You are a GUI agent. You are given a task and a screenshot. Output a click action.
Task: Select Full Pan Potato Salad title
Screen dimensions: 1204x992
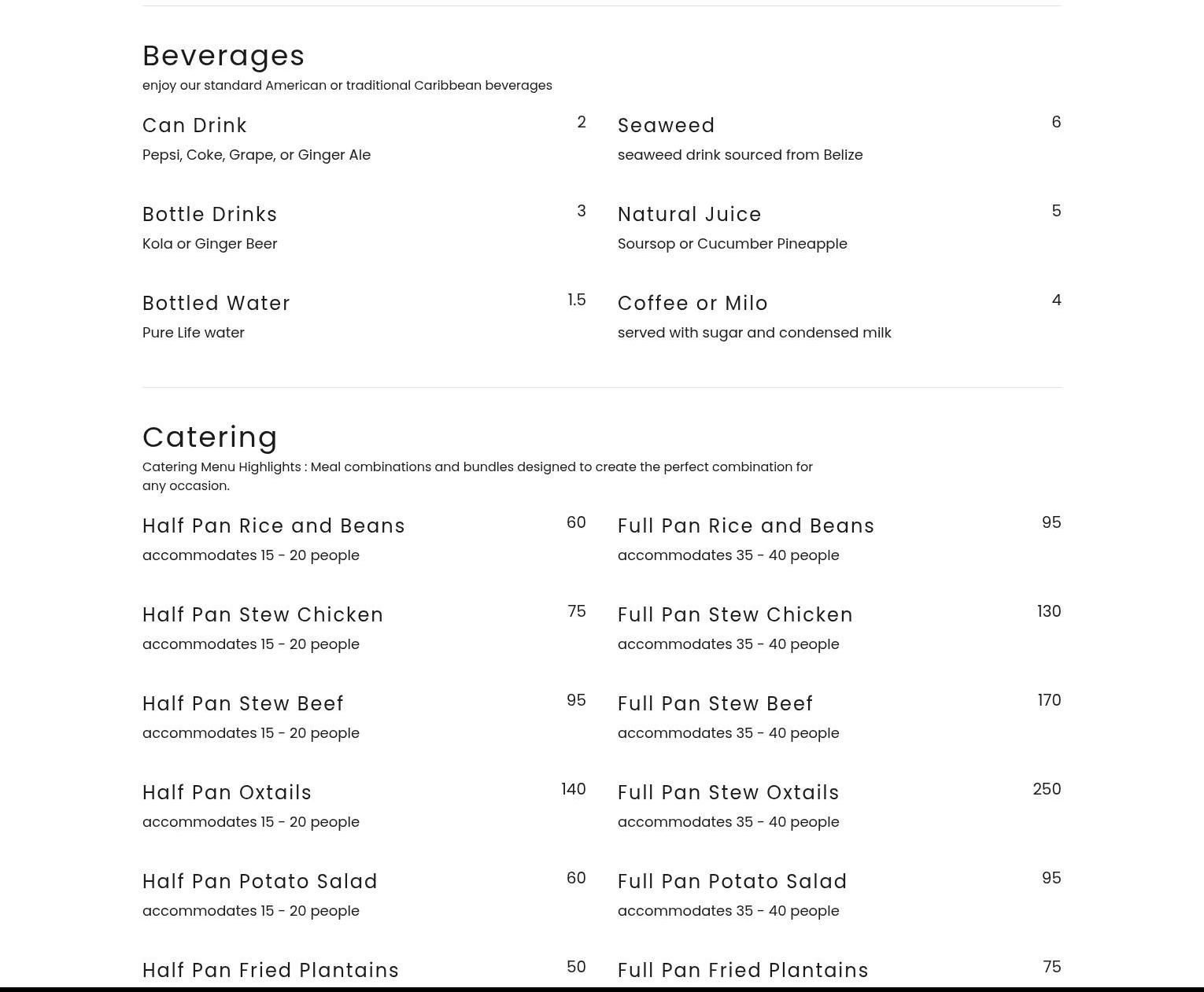[732, 882]
